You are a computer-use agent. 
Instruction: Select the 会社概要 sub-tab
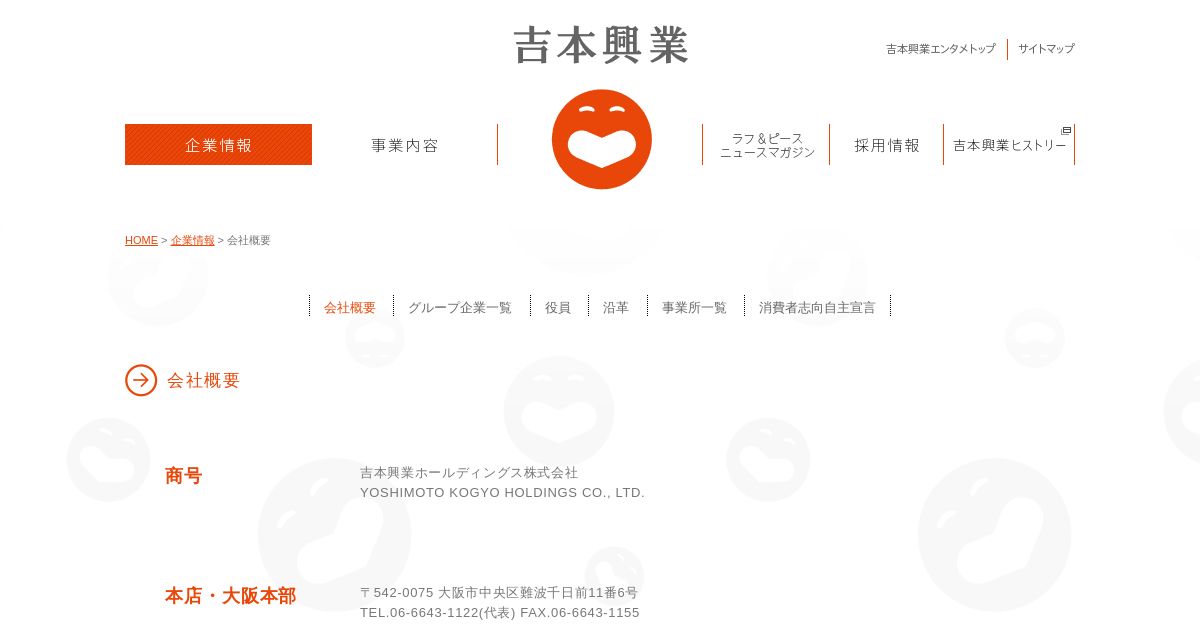pos(350,308)
